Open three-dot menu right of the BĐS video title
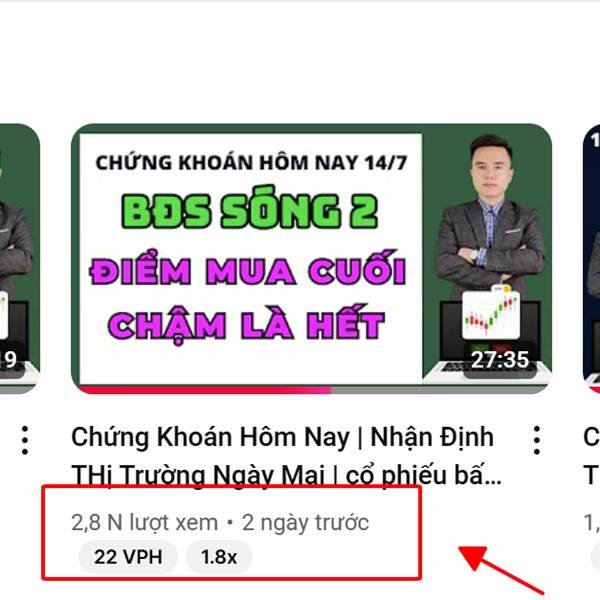This screenshot has width=600, height=600. click(536, 440)
